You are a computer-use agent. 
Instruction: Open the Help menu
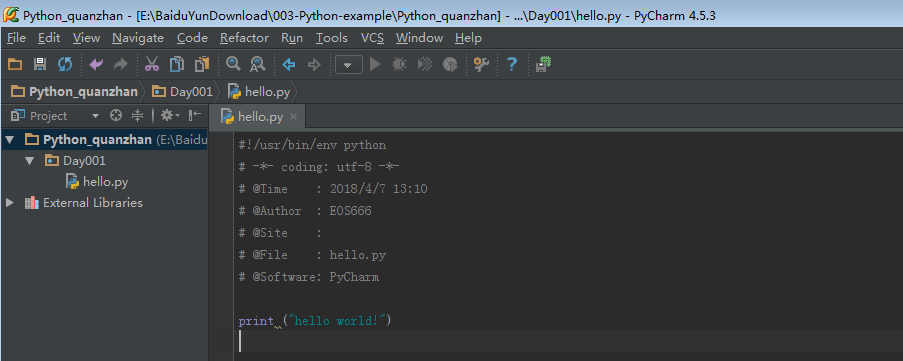(468, 38)
